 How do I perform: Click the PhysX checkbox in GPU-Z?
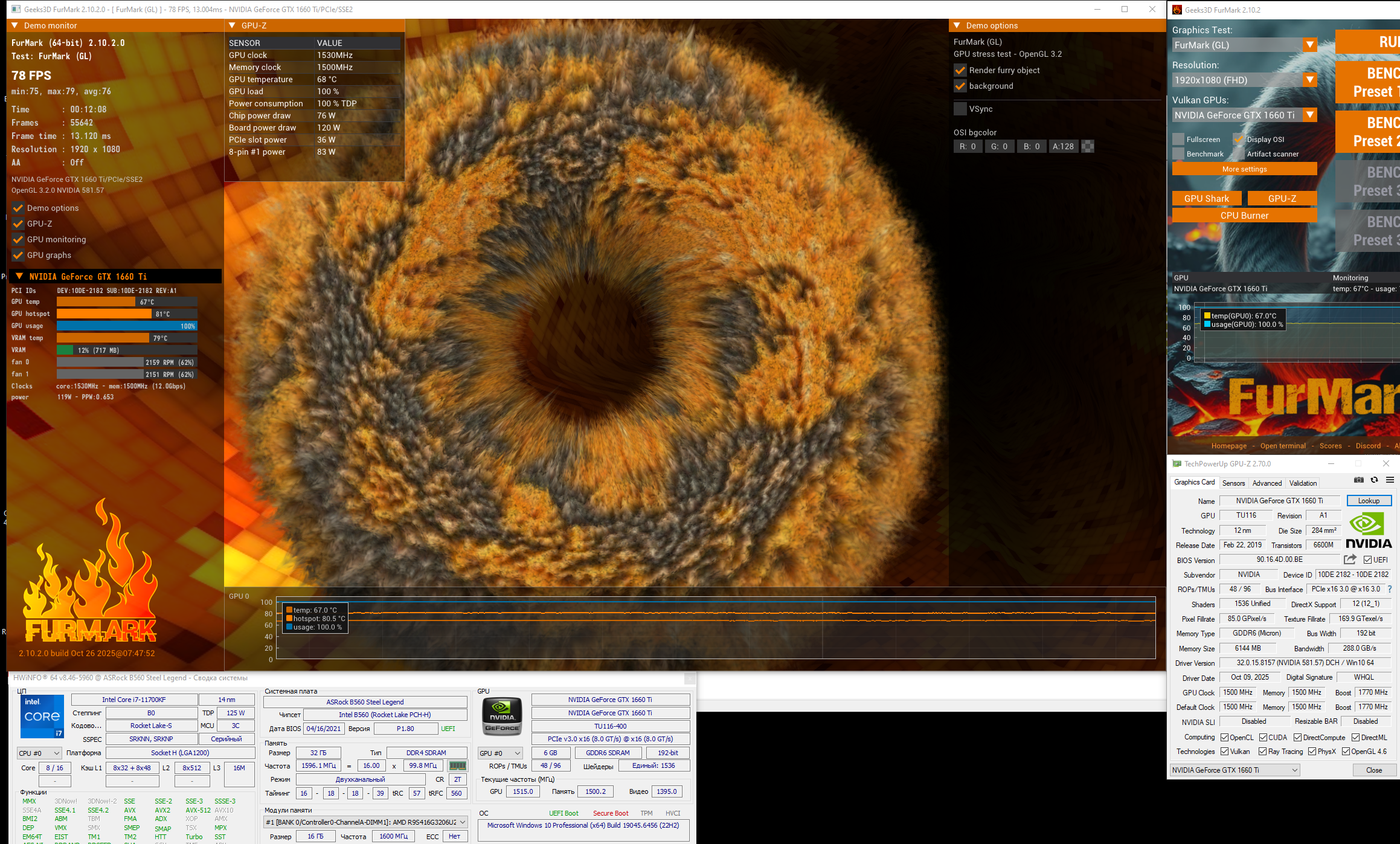coord(1312,752)
